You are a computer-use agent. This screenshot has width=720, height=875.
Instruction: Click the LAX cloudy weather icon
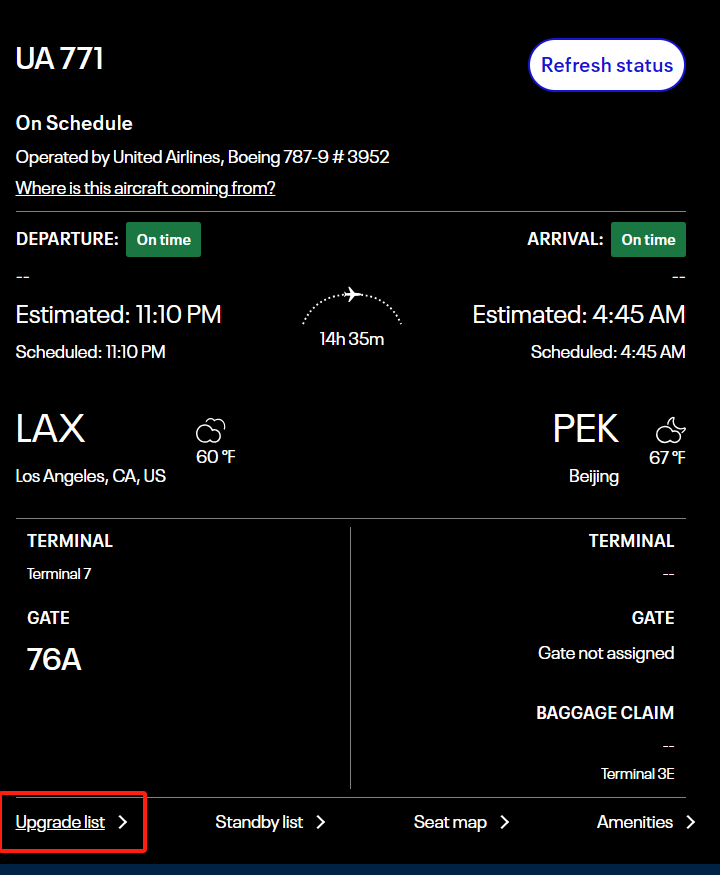tap(210, 431)
